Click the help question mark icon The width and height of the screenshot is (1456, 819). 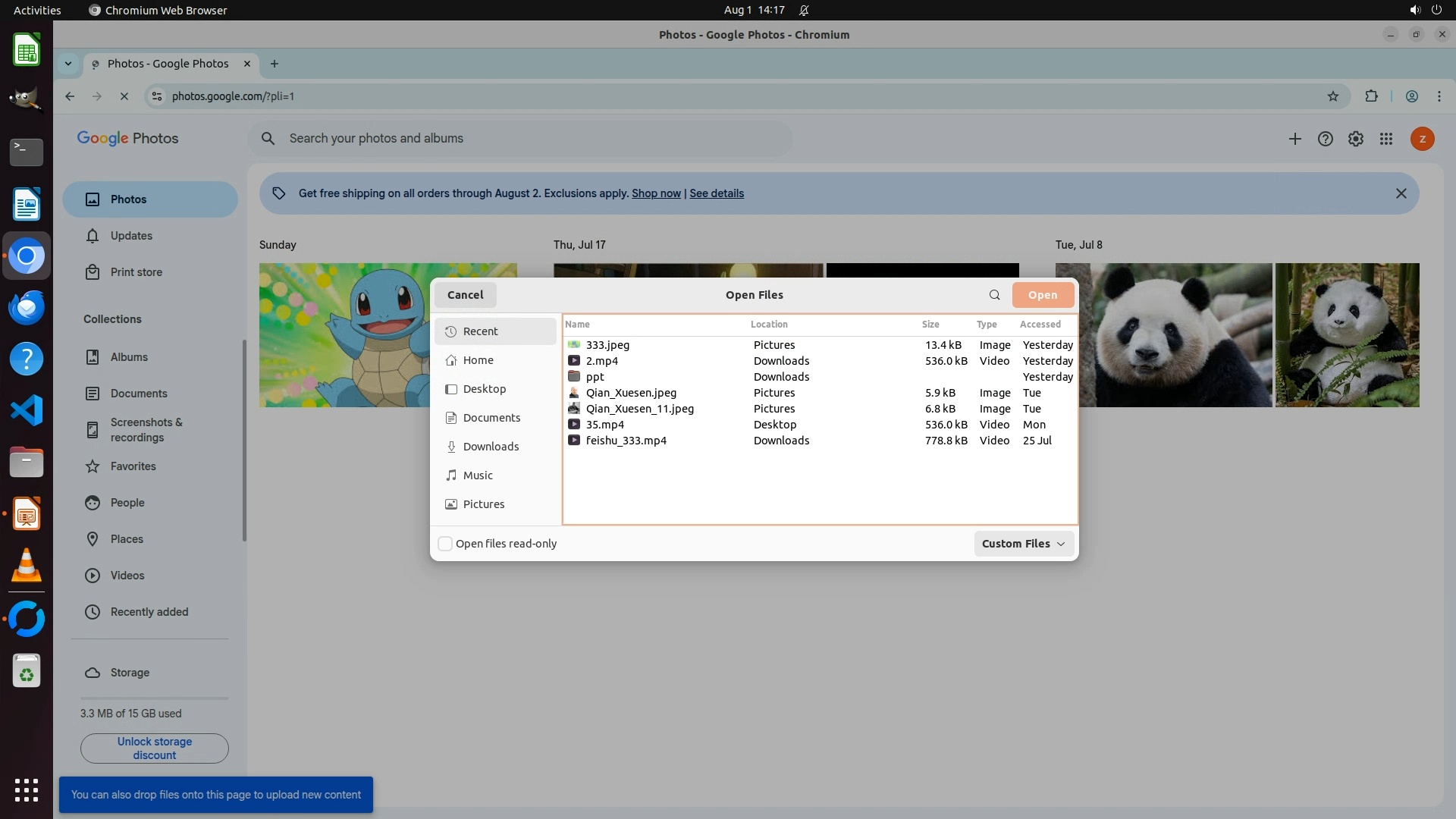pyautogui.click(x=1325, y=139)
